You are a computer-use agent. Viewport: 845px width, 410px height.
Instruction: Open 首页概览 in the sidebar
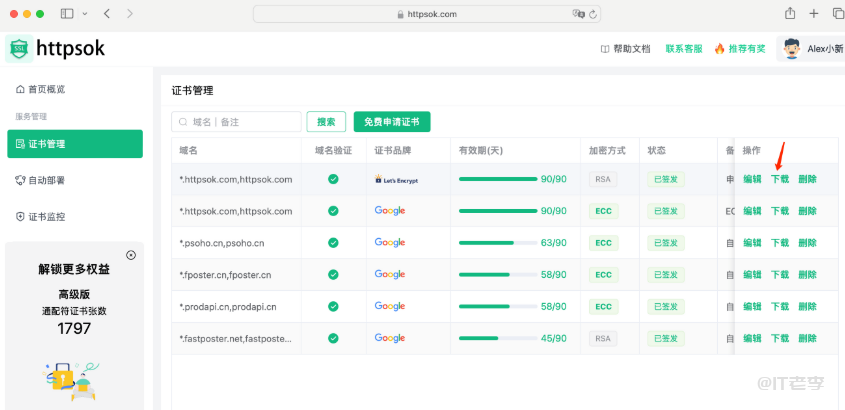(x=46, y=89)
